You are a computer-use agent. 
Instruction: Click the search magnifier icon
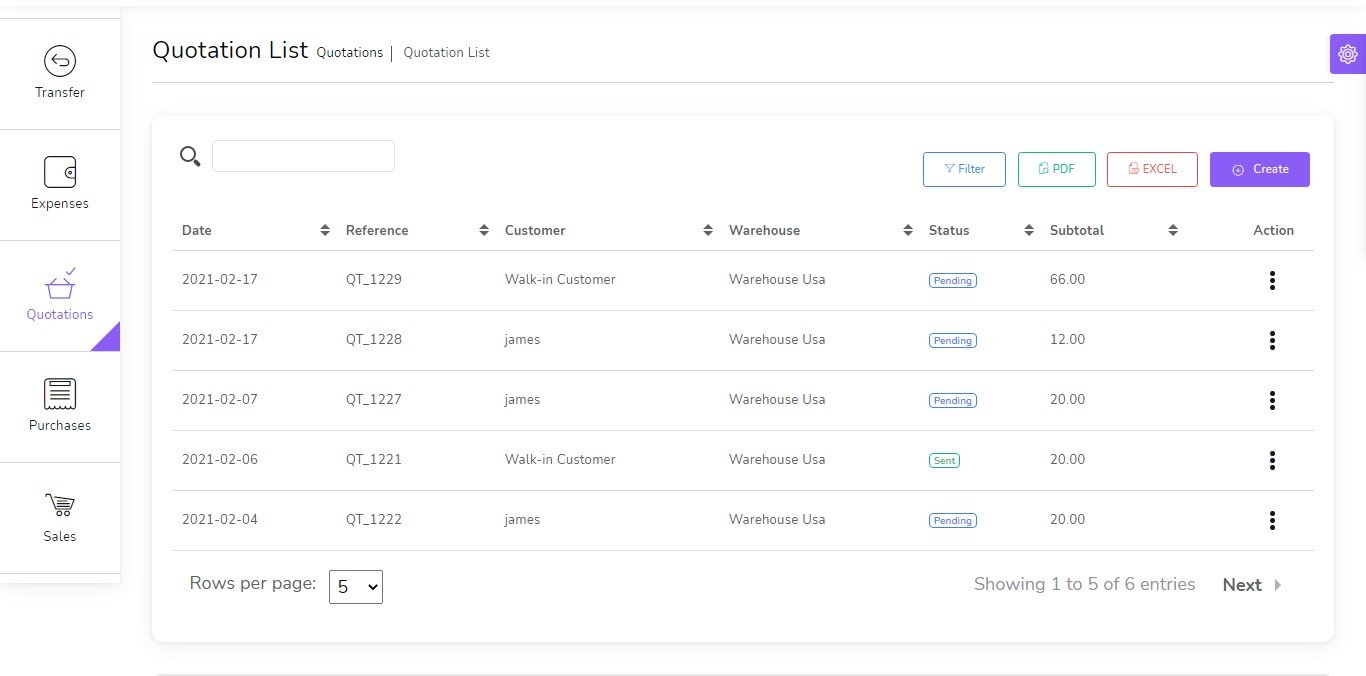pyautogui.click(x=190, y=156)
